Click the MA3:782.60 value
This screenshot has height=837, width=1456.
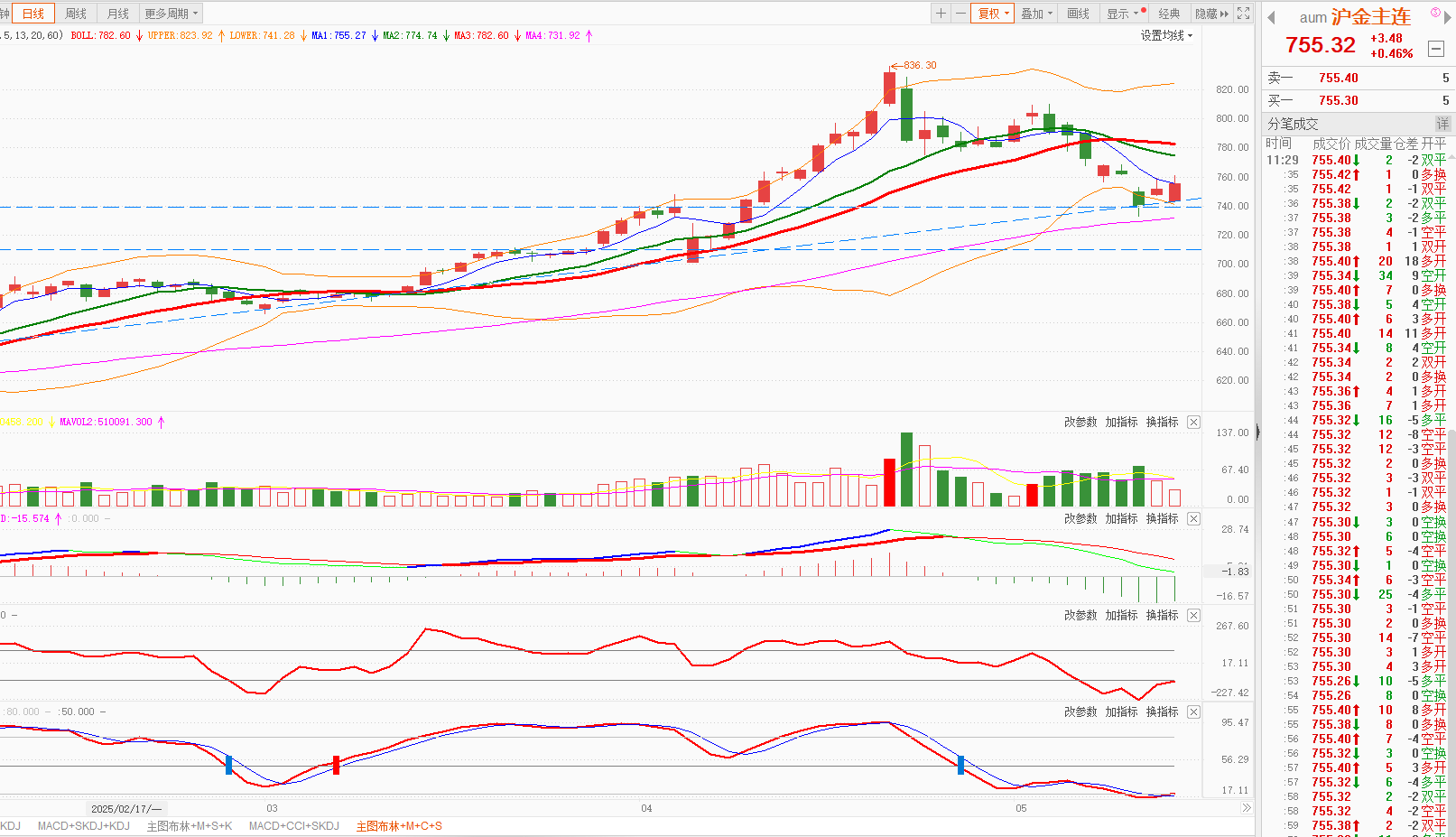point(481,35)
